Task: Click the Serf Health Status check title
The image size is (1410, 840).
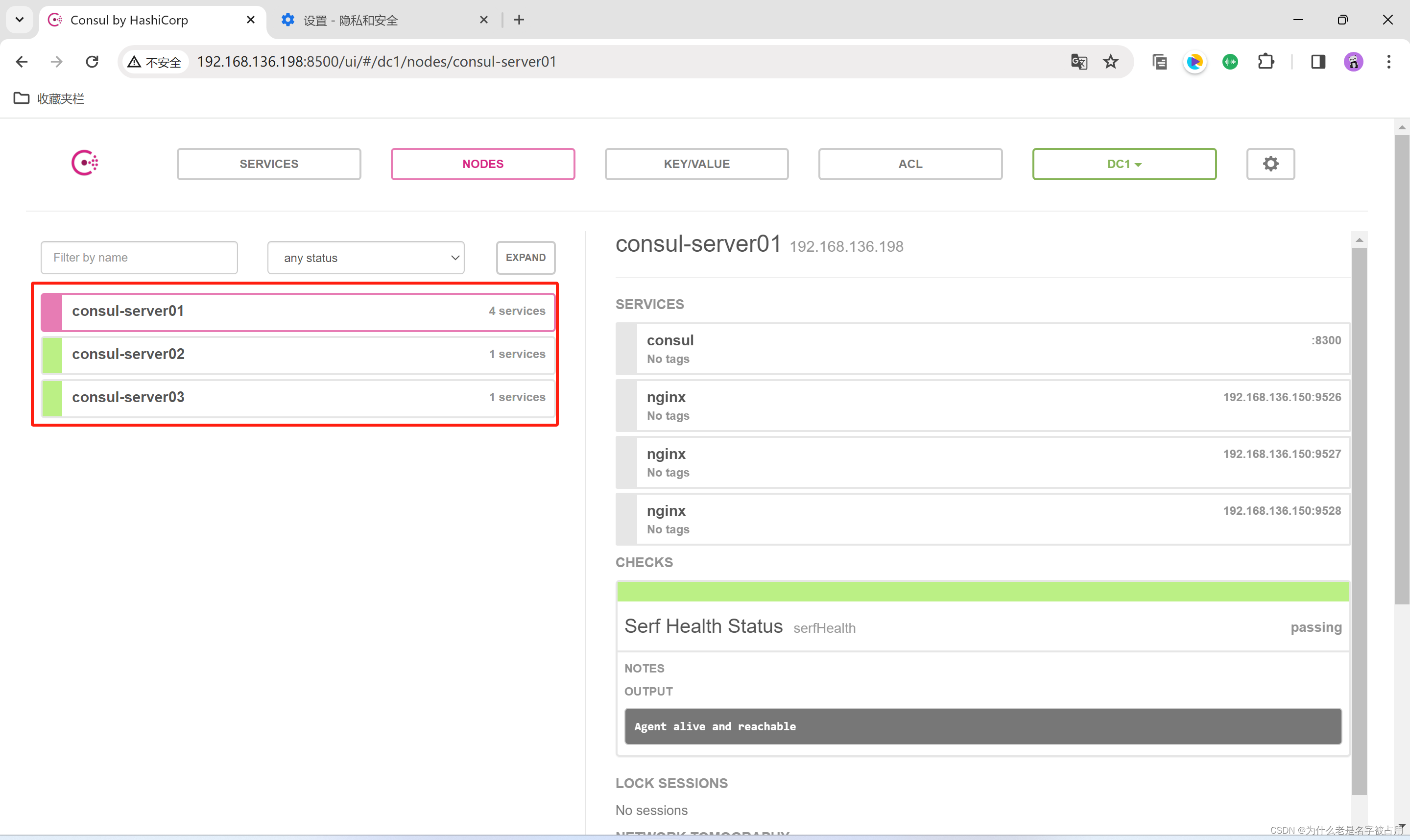Action: pos(703,626)
